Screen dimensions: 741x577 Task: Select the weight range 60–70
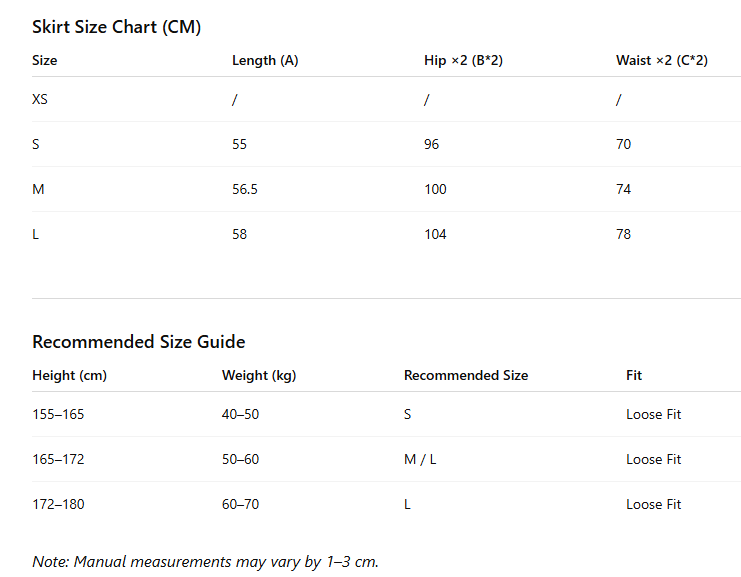(x=241, y=504)
